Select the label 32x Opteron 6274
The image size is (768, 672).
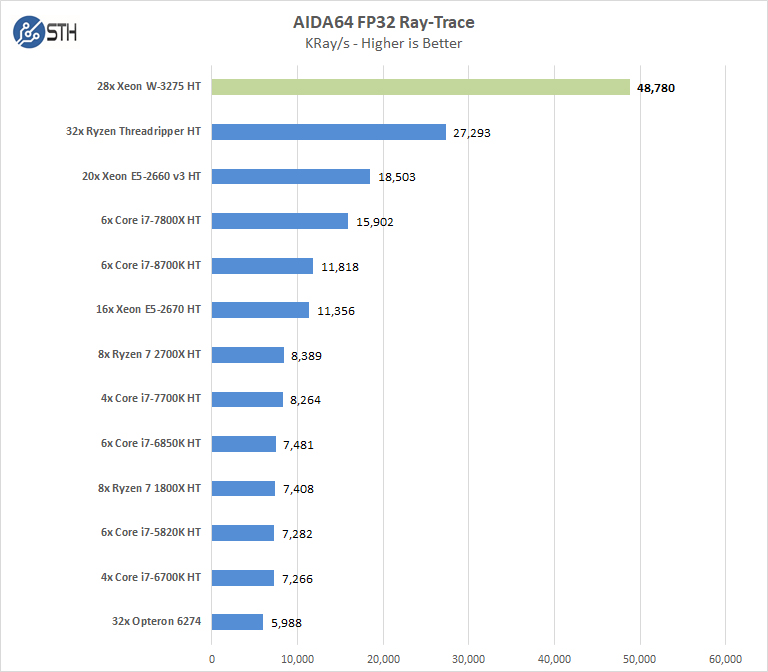(x=156, y=622)
